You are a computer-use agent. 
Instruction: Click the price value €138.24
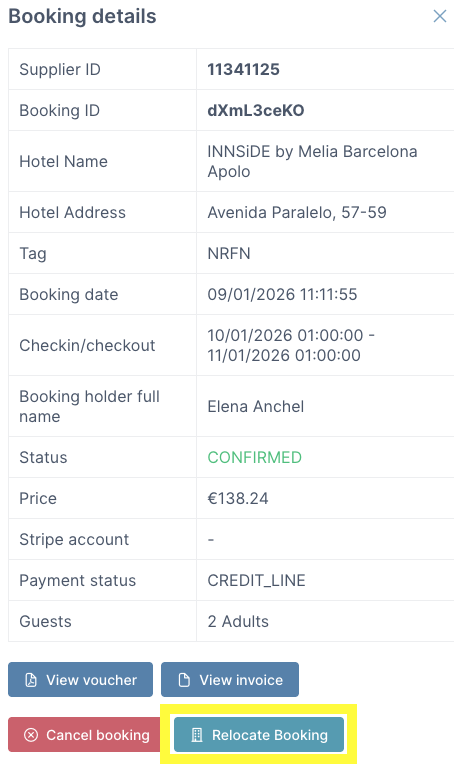238,498
